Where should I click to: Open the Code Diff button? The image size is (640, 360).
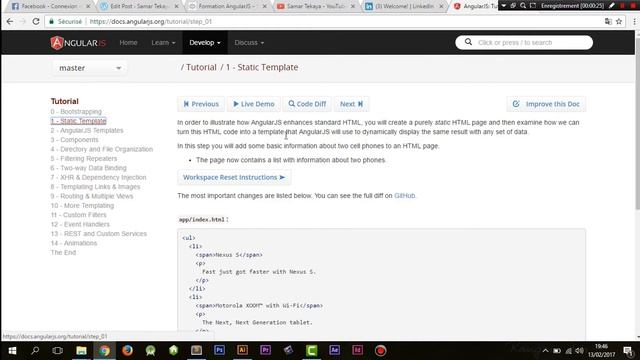[307, 104]
